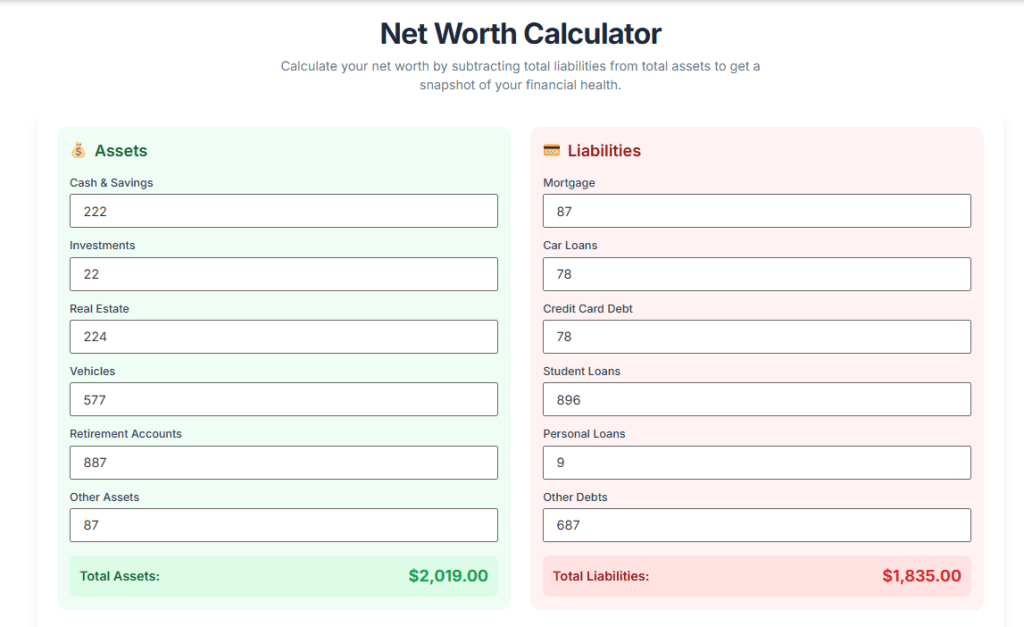Click the Assets section heading
The width and height of the screenshot is (1024, 627).
(x=121, y=150)
